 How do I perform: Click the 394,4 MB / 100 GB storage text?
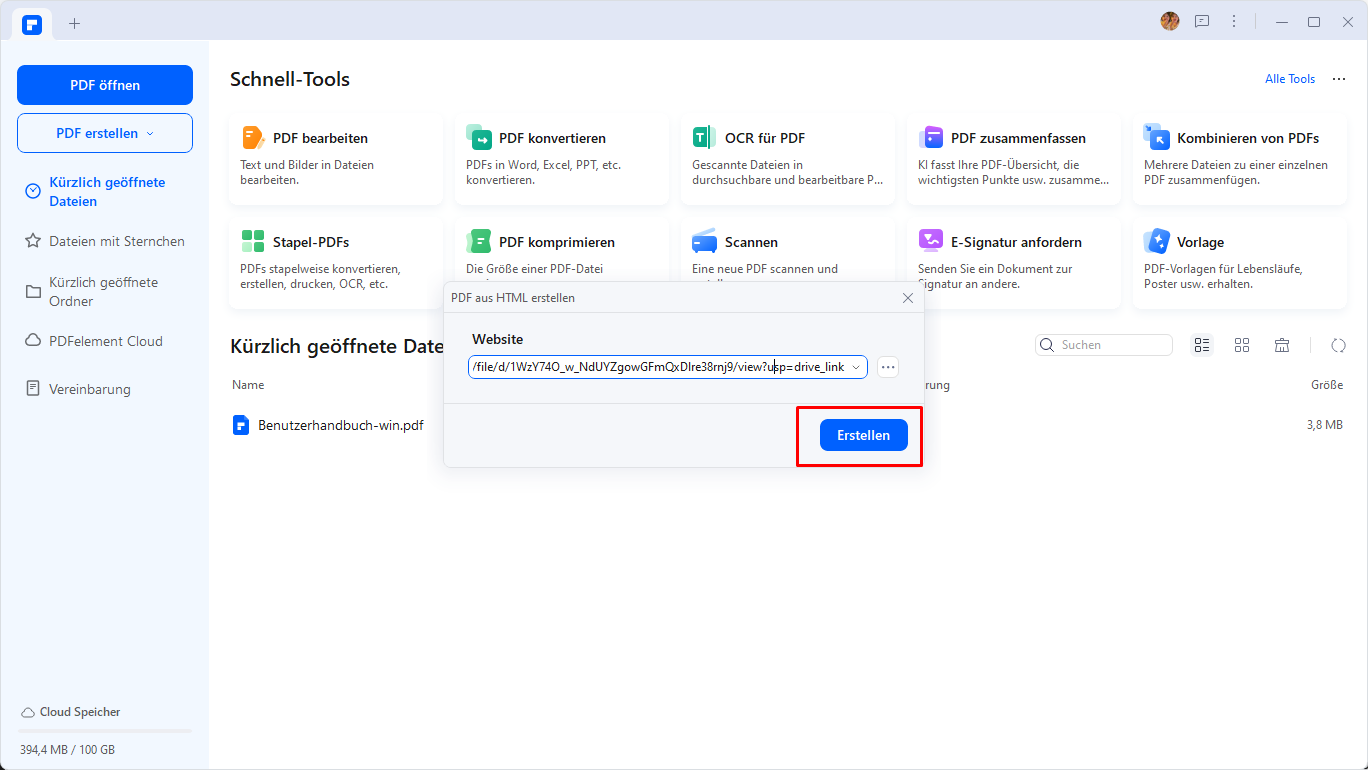[67, 750]
